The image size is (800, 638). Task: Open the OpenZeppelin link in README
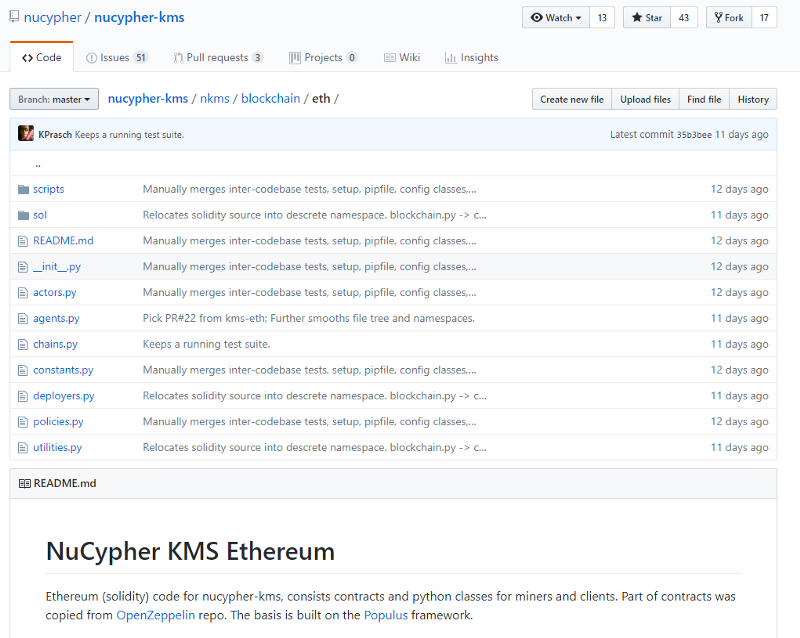pyautogui.click(x=156, y=615)
